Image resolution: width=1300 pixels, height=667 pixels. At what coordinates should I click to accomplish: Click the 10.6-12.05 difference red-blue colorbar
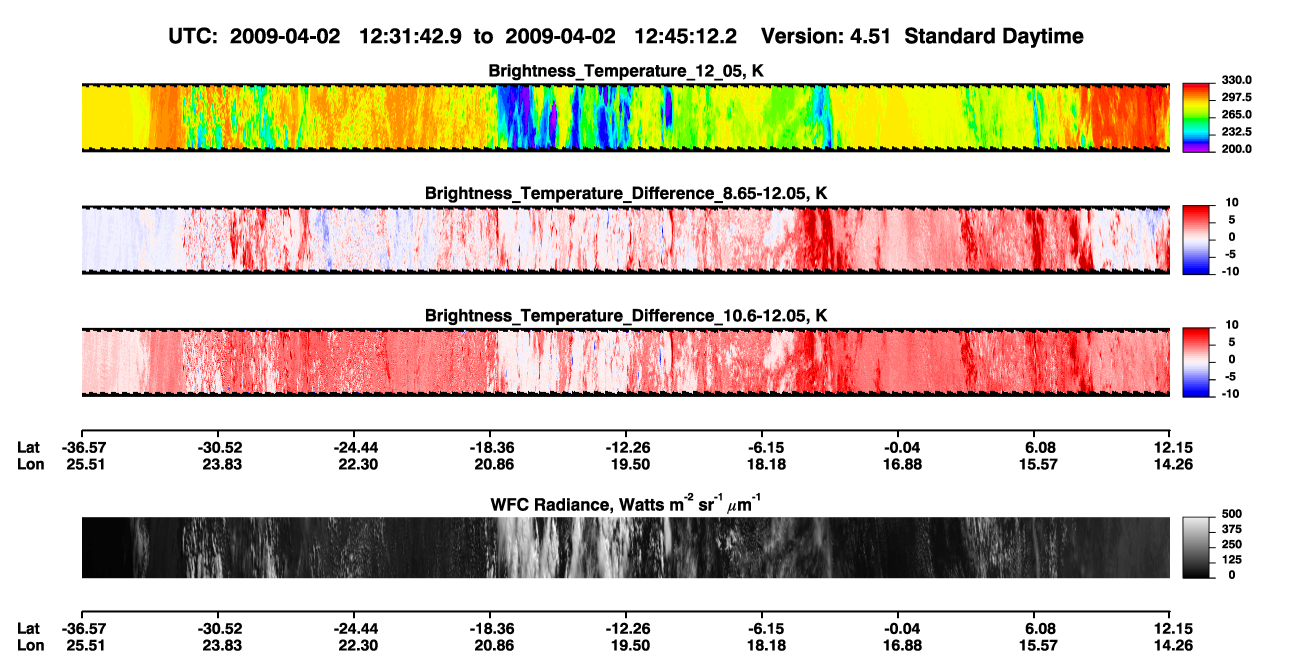tap(1195, 360)
